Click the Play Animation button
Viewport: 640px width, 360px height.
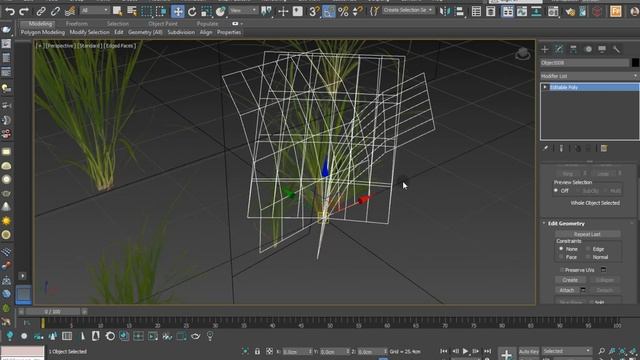click(465, 351)
